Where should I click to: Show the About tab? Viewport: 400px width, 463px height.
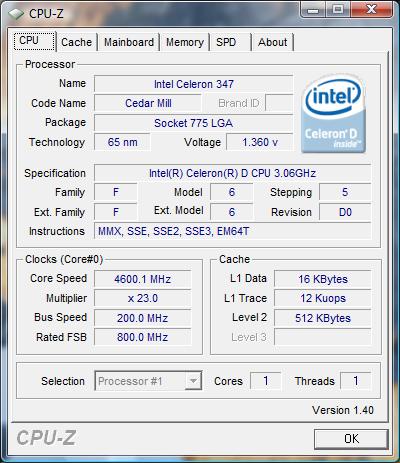[272, 42]
